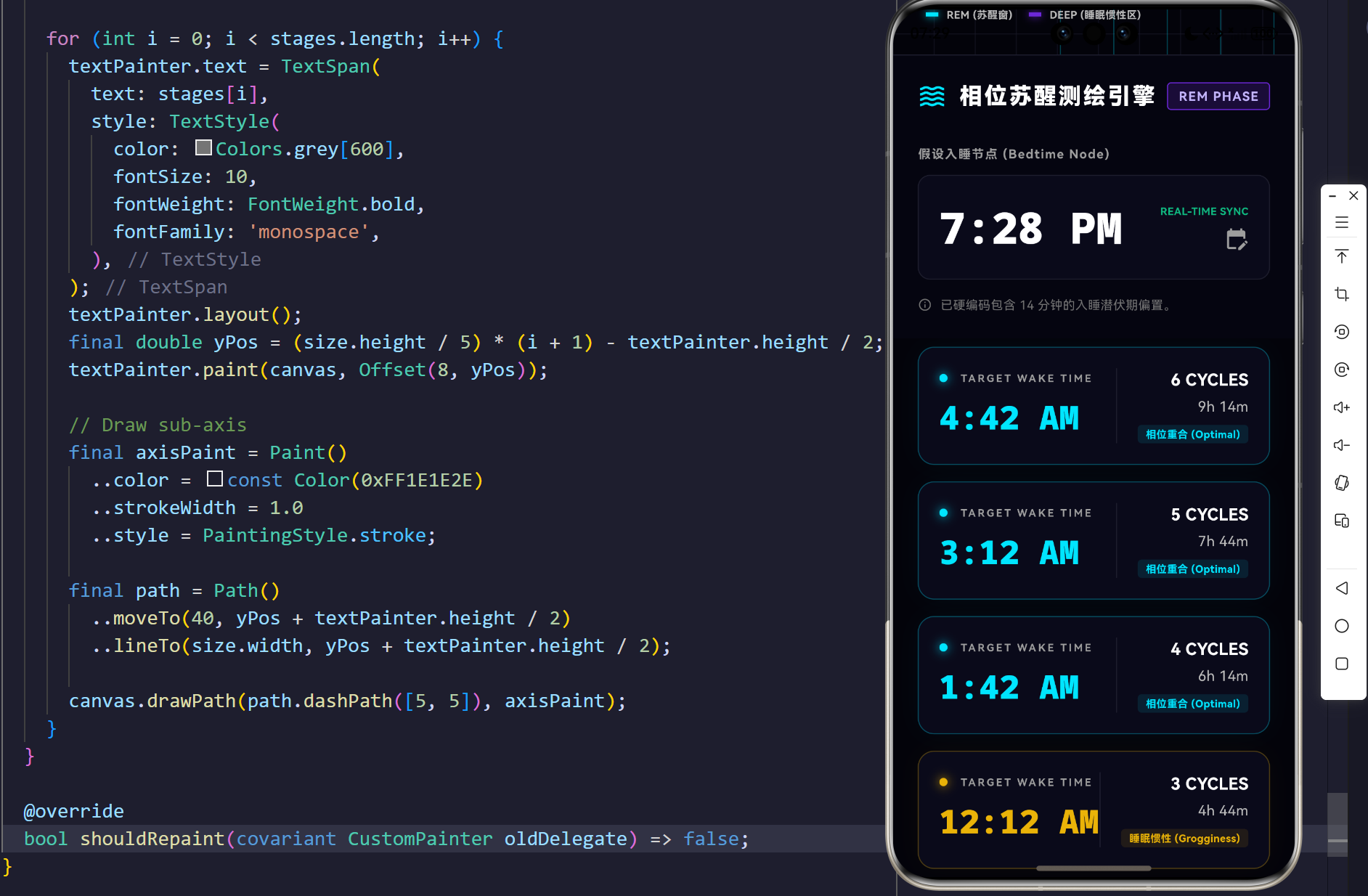This screenshot has width=1368, height=896.
Task: Click 'stages.length' in the for loop
Action: pyautogui.click(x=342, y=38)
